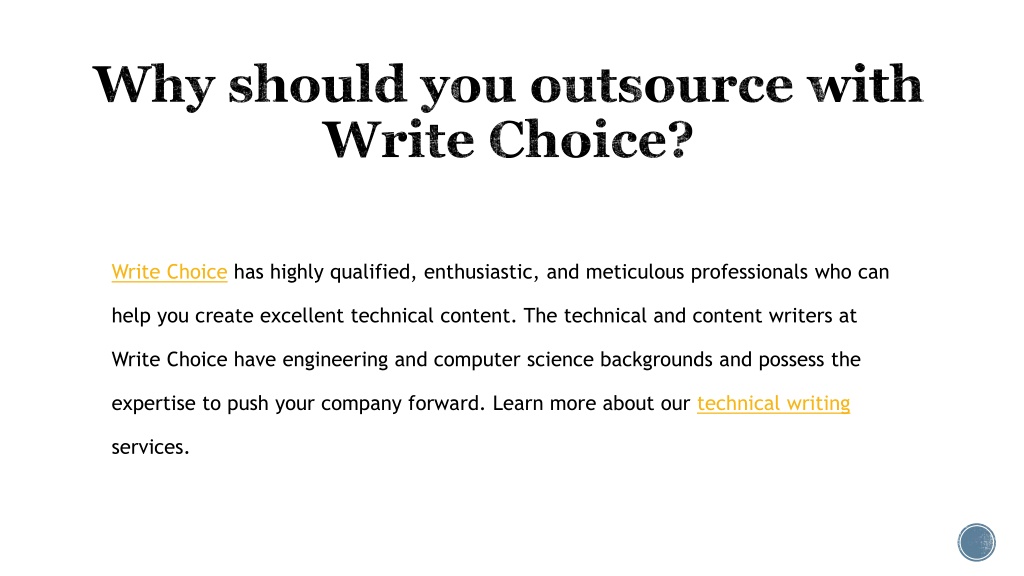Image resolution: width=1024 pixels, height=576 pixels.
Task: Click the word should in the heading
Action: pyautogui.click(x=317, y=84)
